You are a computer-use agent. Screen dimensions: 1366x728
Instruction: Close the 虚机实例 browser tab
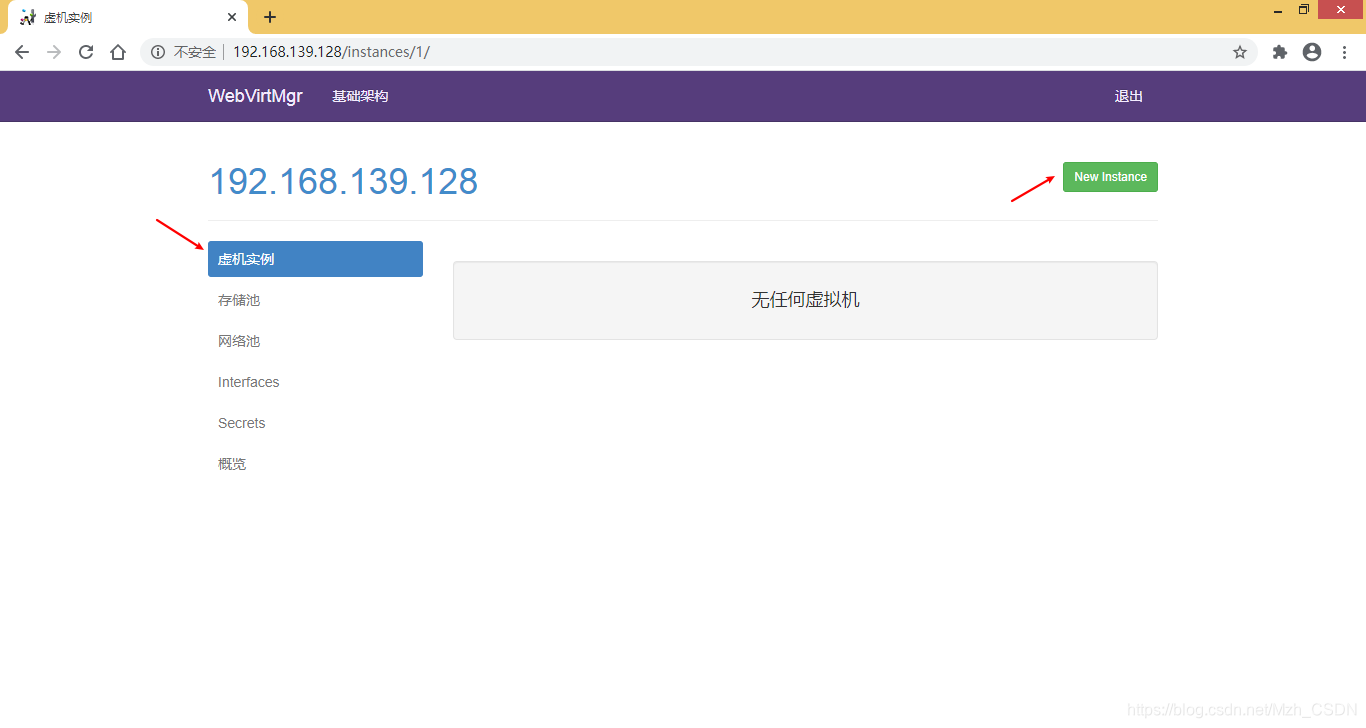tap(232, 17)
